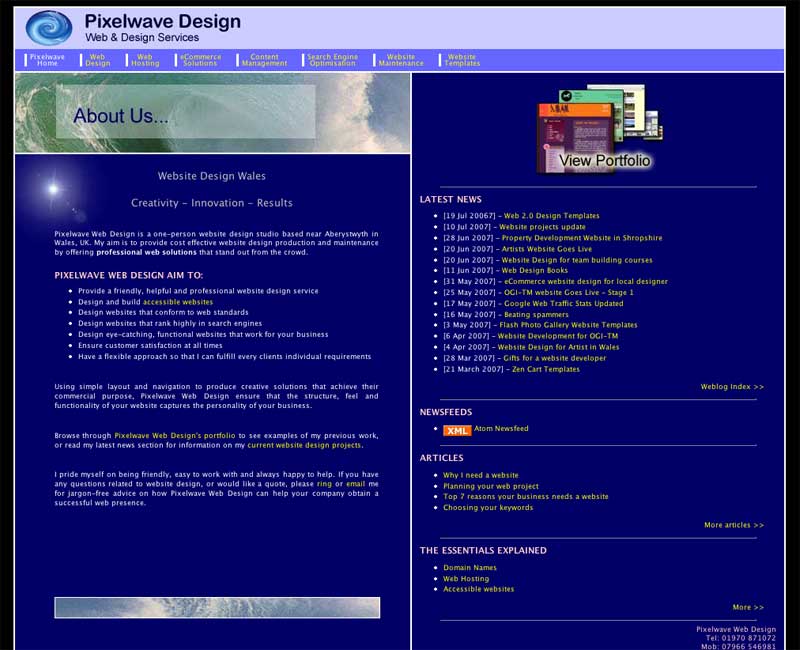Click the Pixelwave blue swirl logo

tap(49, 28)
